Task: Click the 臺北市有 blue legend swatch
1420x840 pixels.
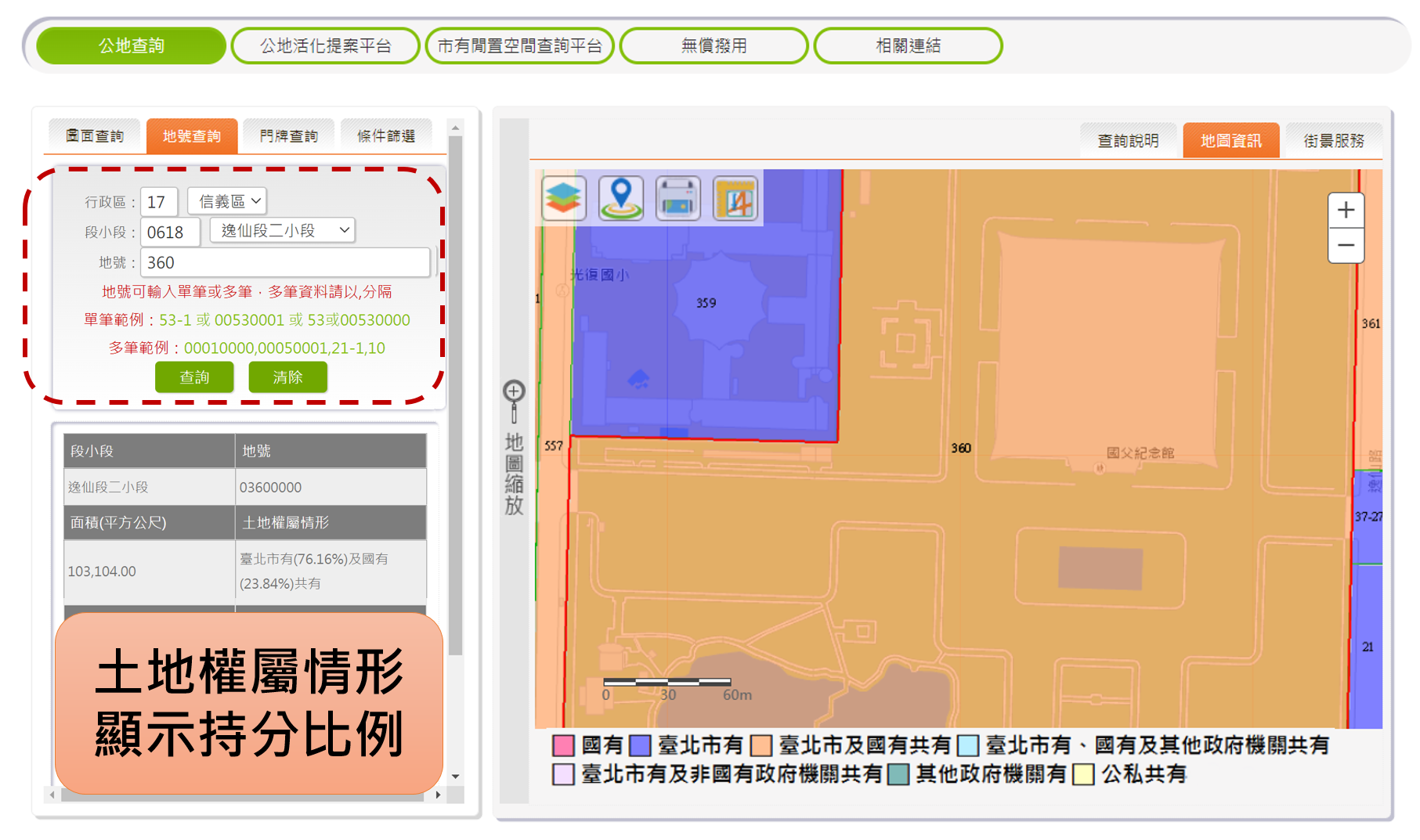Action: coord(640,745)
